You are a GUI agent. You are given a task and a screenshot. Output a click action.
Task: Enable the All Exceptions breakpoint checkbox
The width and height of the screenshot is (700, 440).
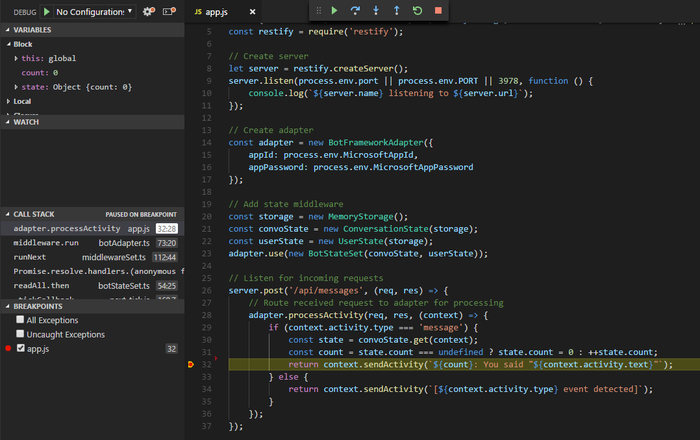click(21, 319)
